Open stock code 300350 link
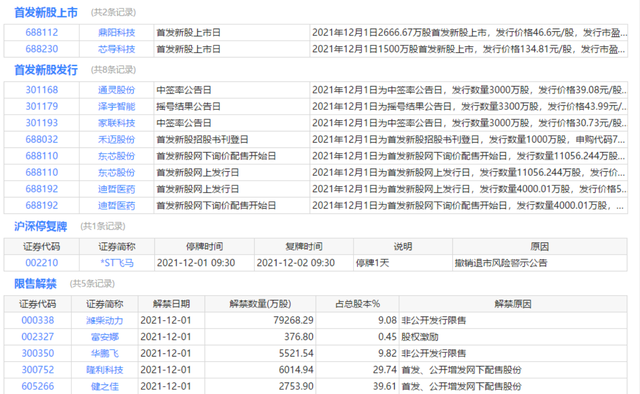 (x=38, y=353)
